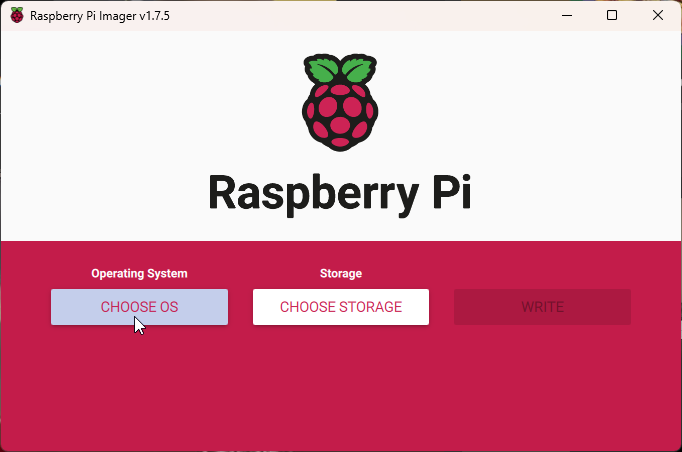Click the Choose Storage button
Viewport: 682px width, 452px height.
(341, 307)
